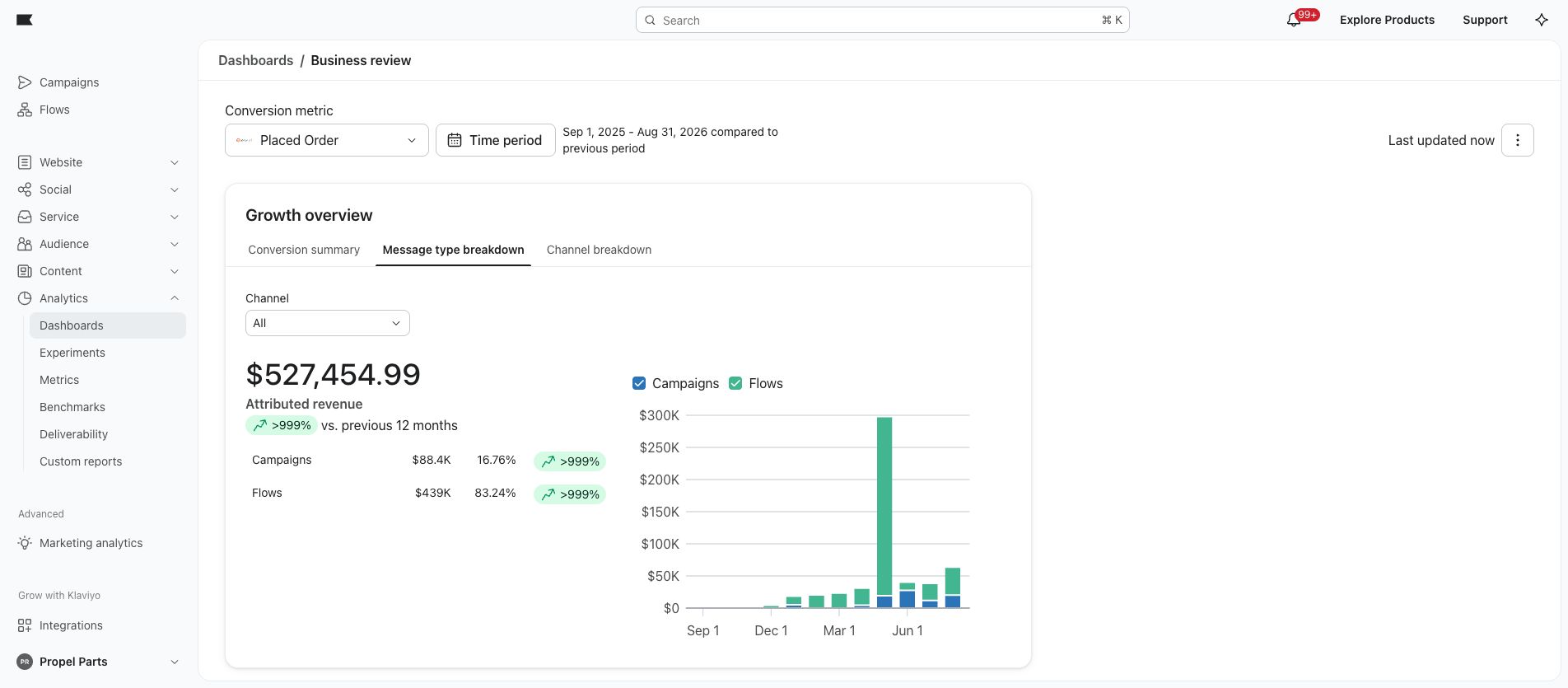
Task: Click the Campaigns 16.76% share value
Action: 497,460
